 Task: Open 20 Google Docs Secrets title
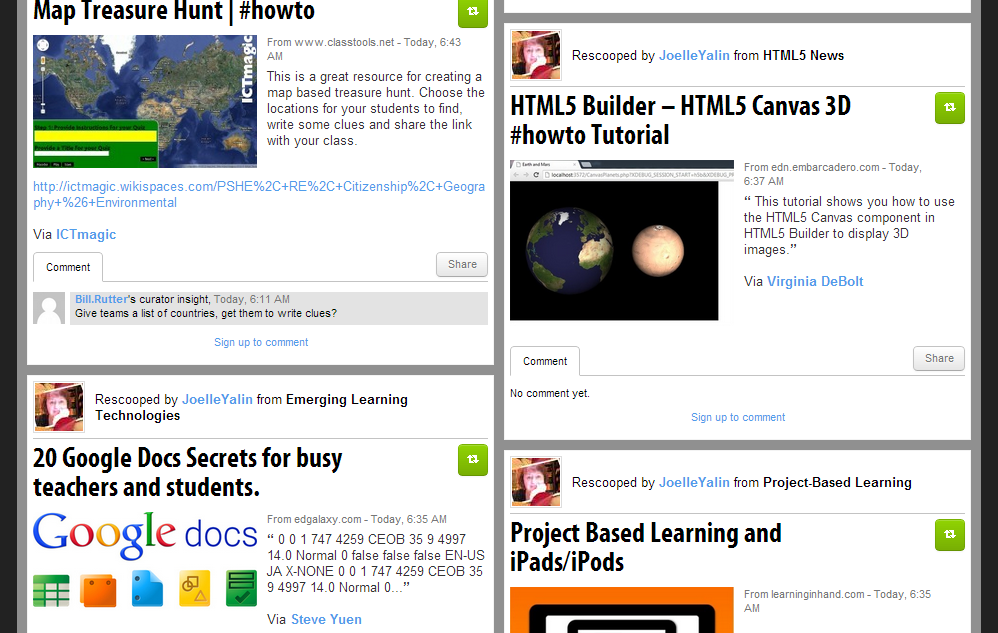coord(187,472)
